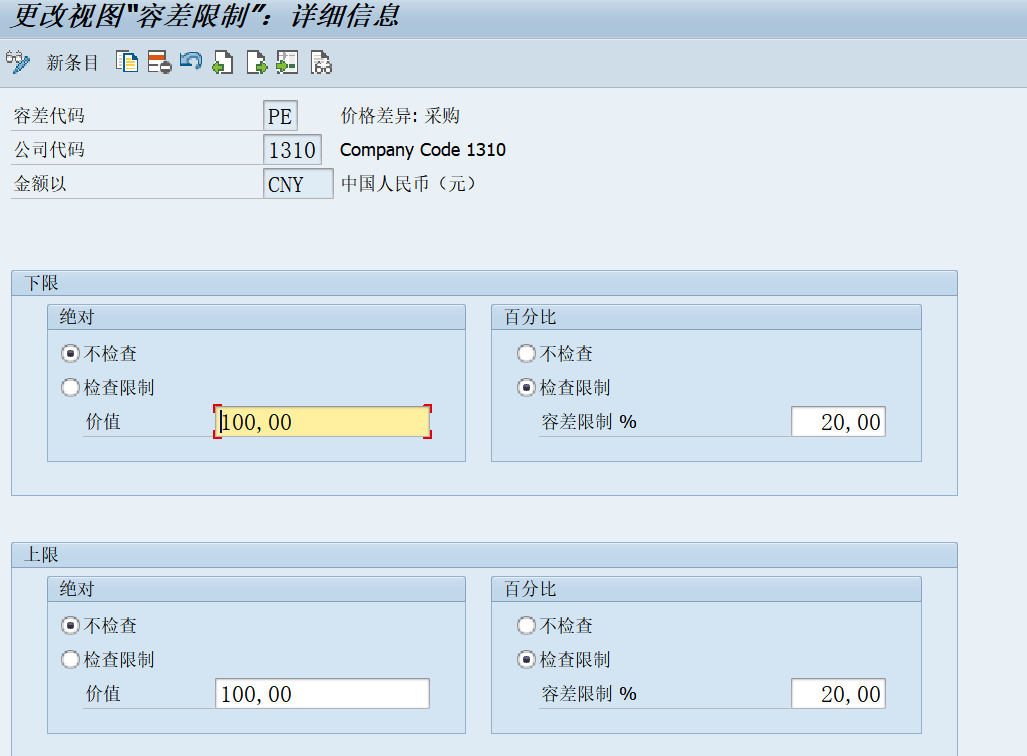Click the Undo change arrow icon
Viewport: 1027px width, 756px height.
pos(191,62)
